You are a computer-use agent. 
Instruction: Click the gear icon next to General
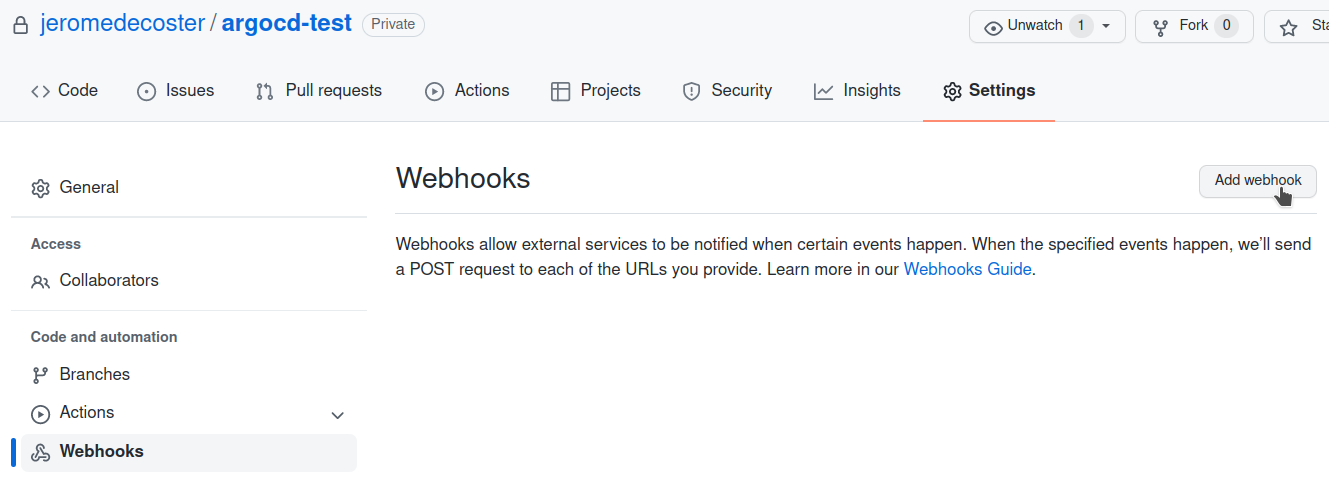[x=40, y=188]
